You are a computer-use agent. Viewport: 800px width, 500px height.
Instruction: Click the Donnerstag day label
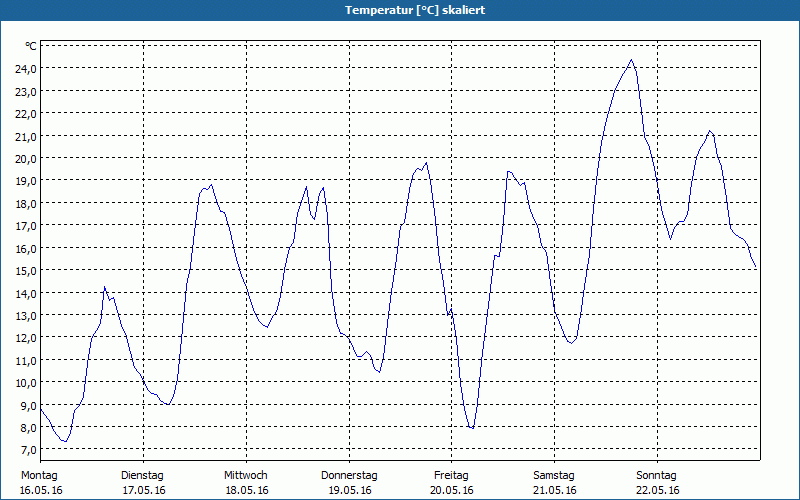click(349, 476)
